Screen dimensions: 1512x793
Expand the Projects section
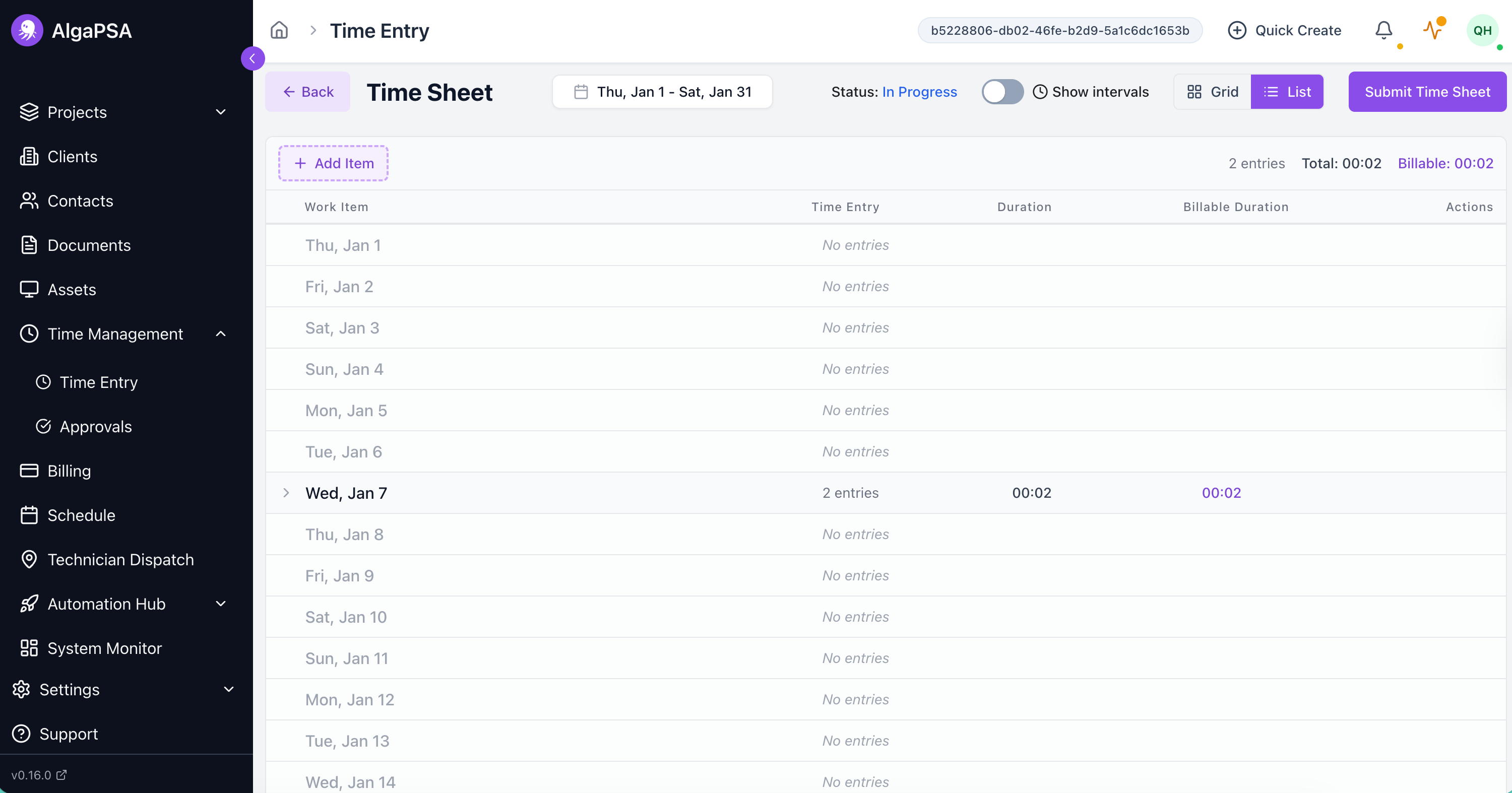point(220,112)
